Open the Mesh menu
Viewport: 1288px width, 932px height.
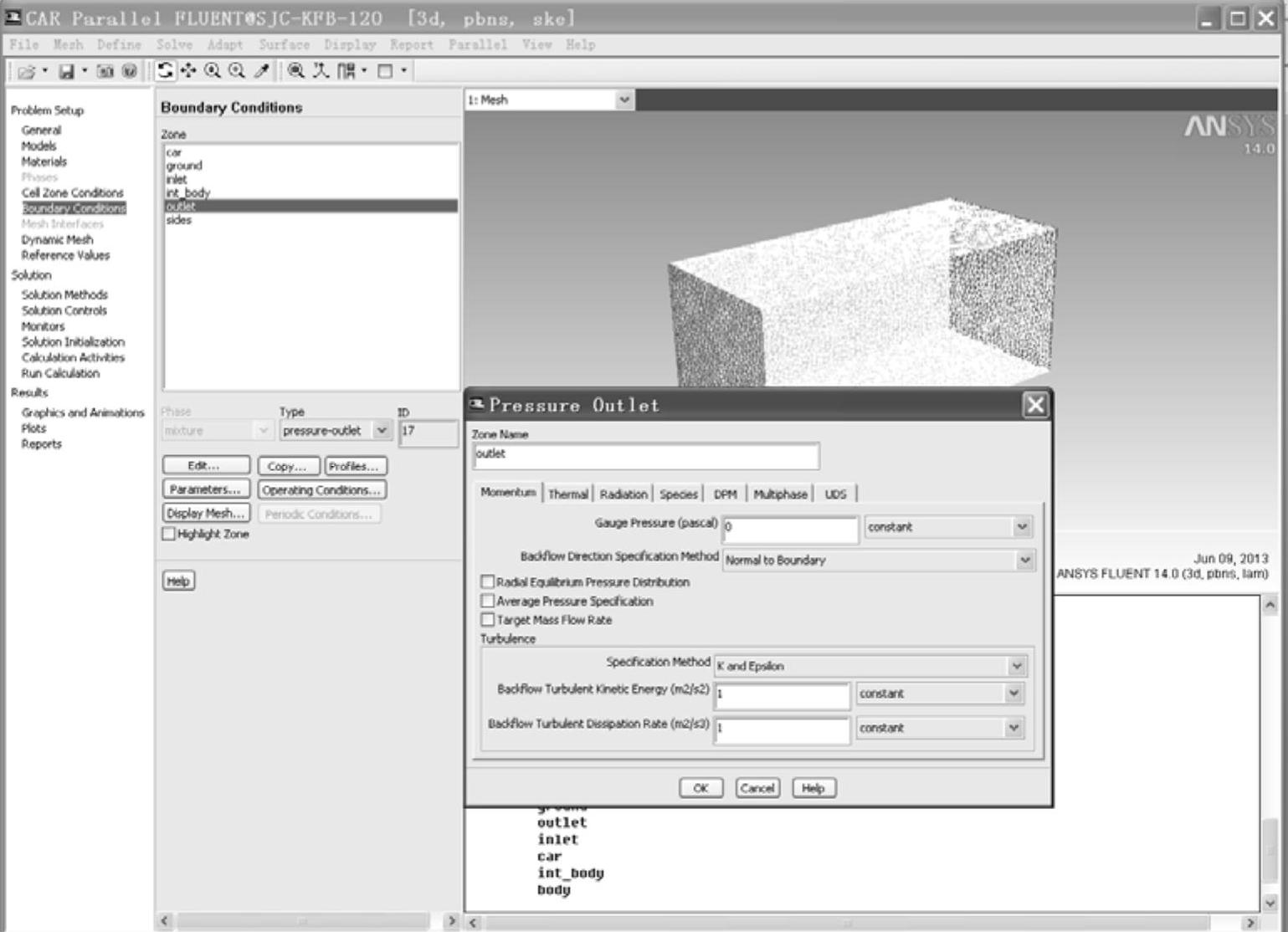click(x=68, y=44)
